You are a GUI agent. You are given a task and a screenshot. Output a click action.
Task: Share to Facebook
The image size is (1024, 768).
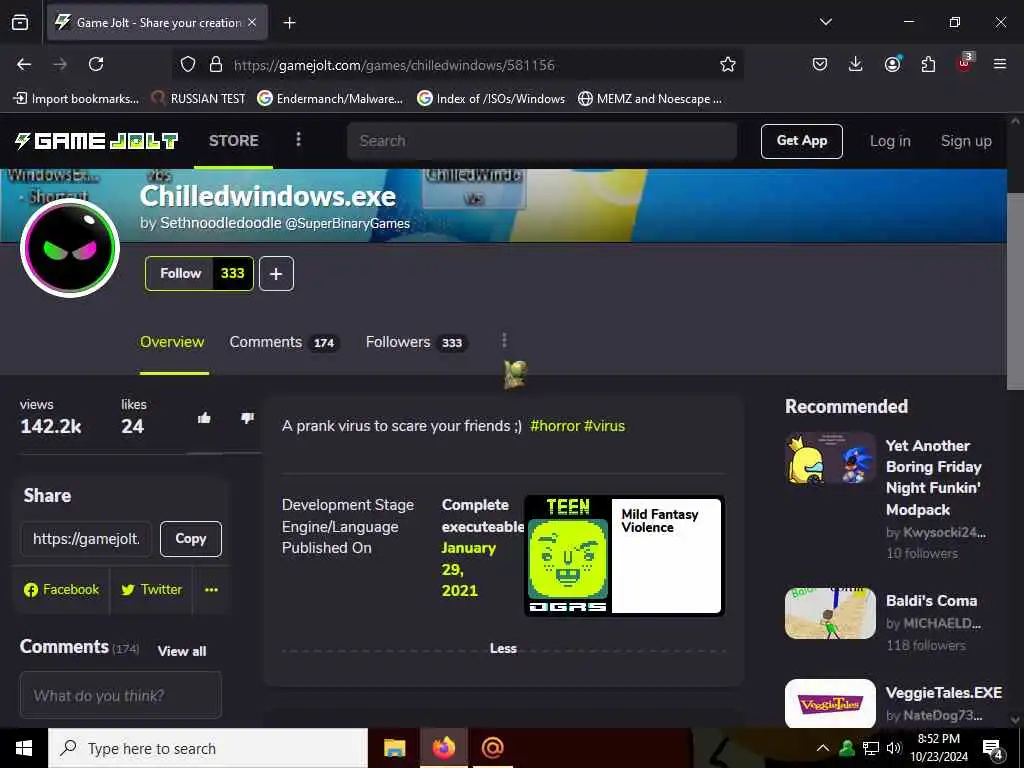61,590
